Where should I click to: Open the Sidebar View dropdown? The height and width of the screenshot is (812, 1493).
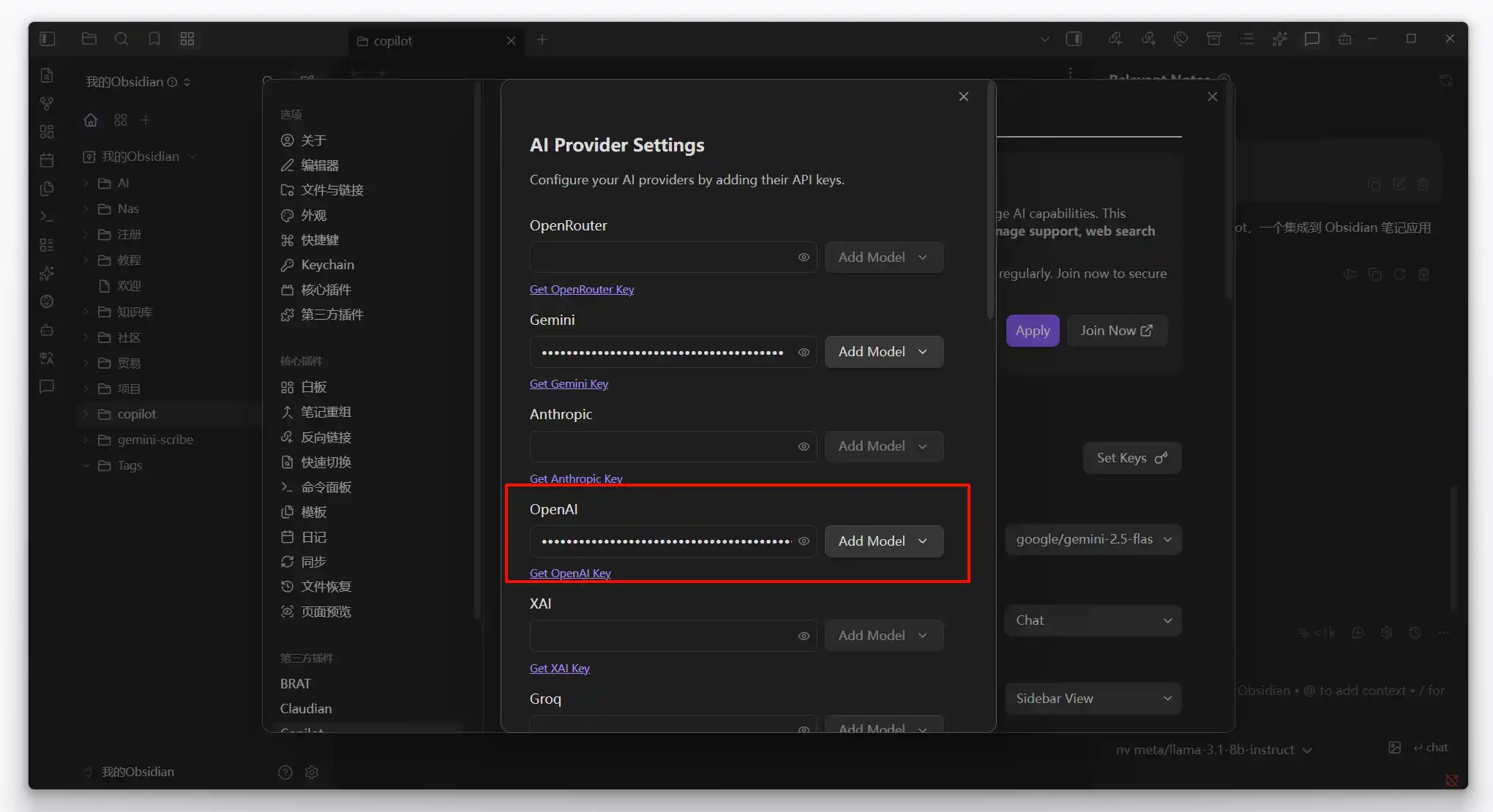pos(1093,699)
